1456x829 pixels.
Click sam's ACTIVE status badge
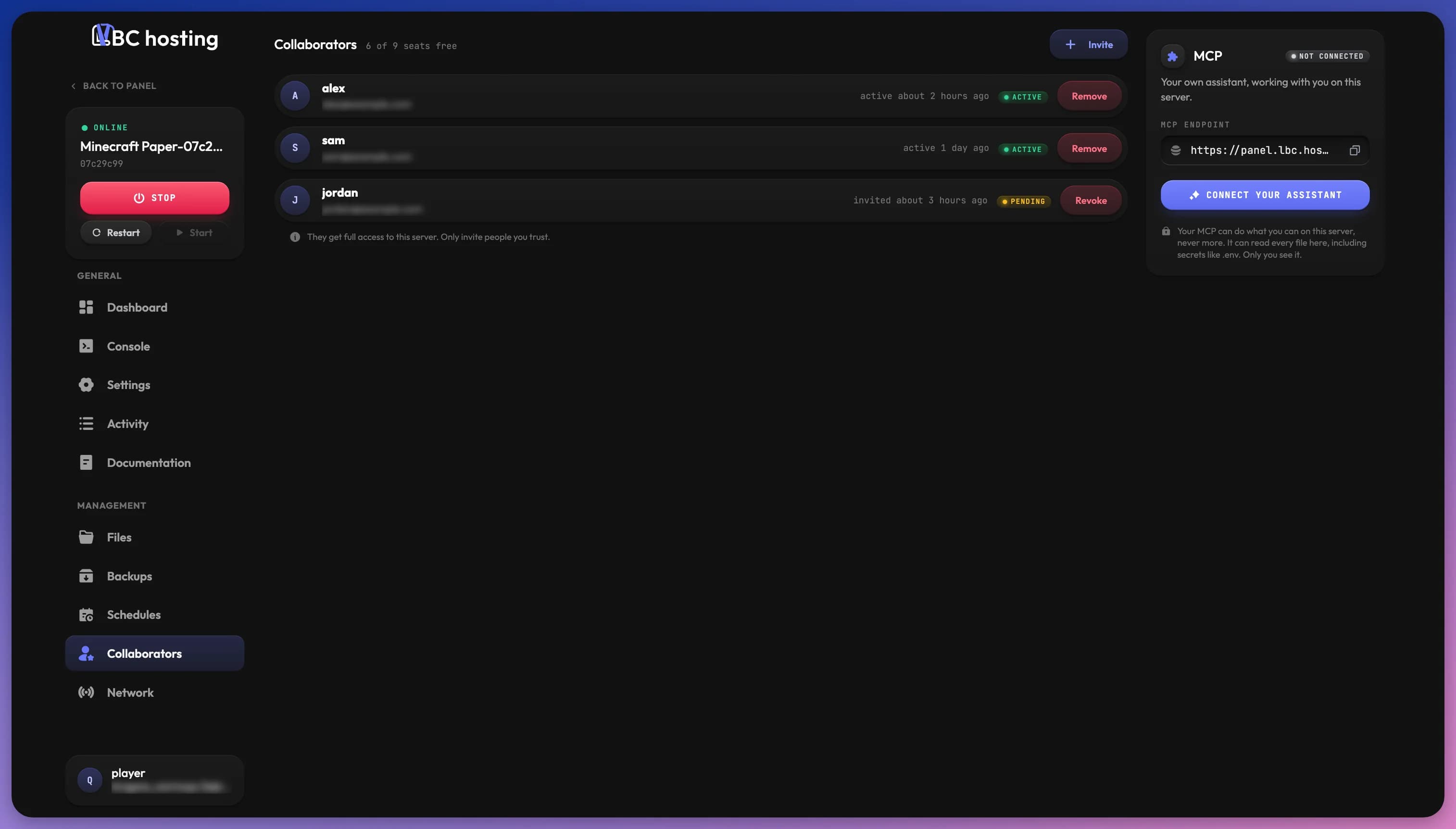[x=1023, y=149]
